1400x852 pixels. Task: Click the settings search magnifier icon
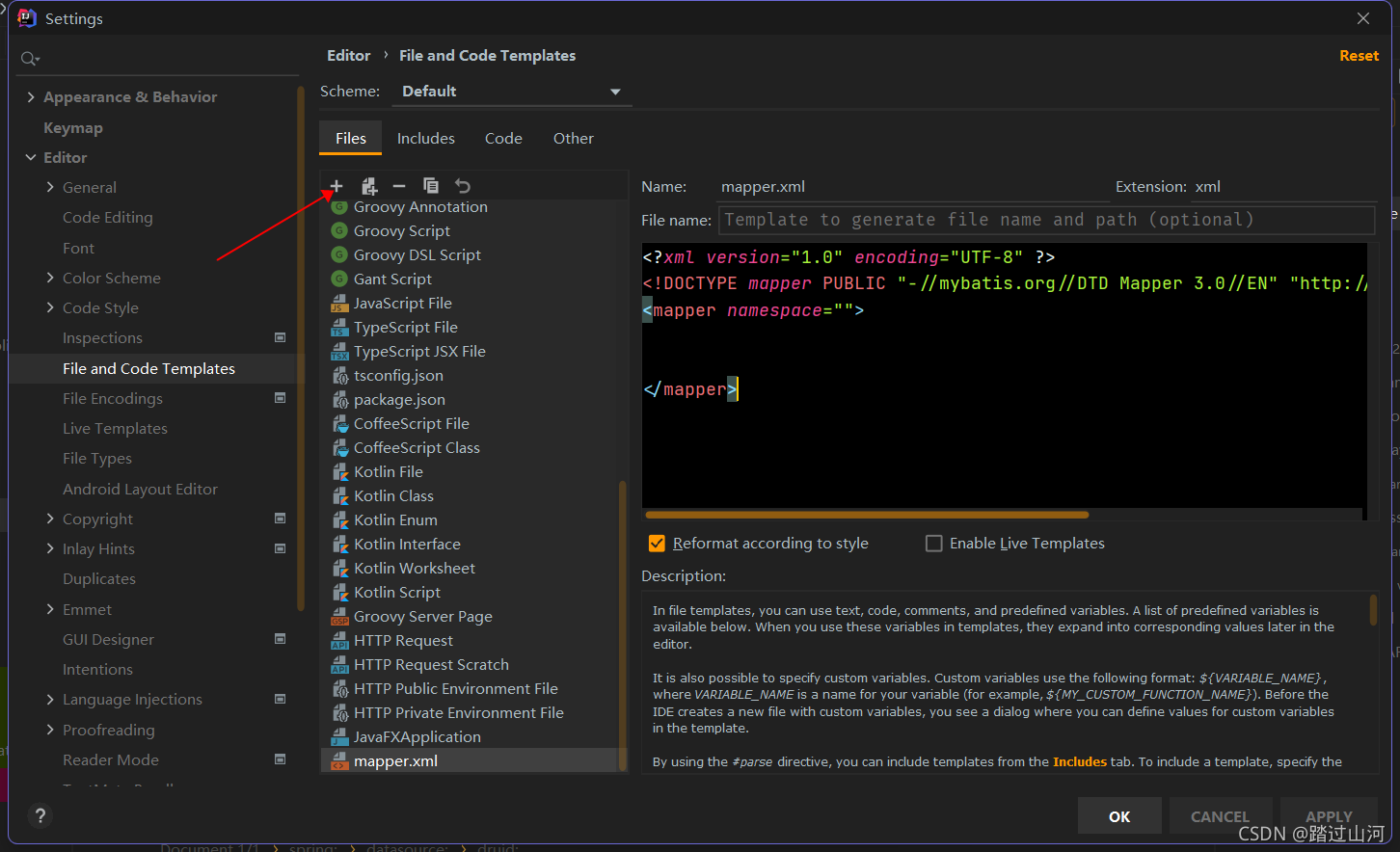pyautogui.click(x=30, y=59)
